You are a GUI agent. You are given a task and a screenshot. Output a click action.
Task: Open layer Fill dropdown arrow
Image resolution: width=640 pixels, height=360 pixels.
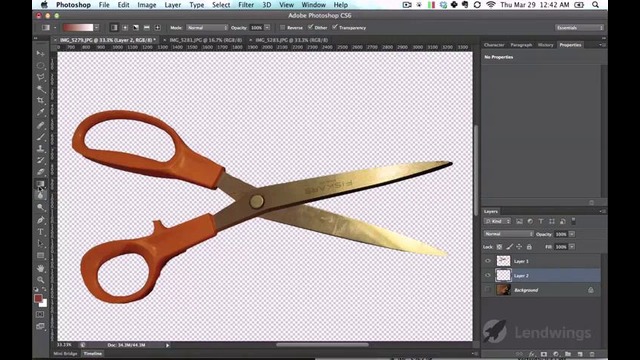(572, 247)
